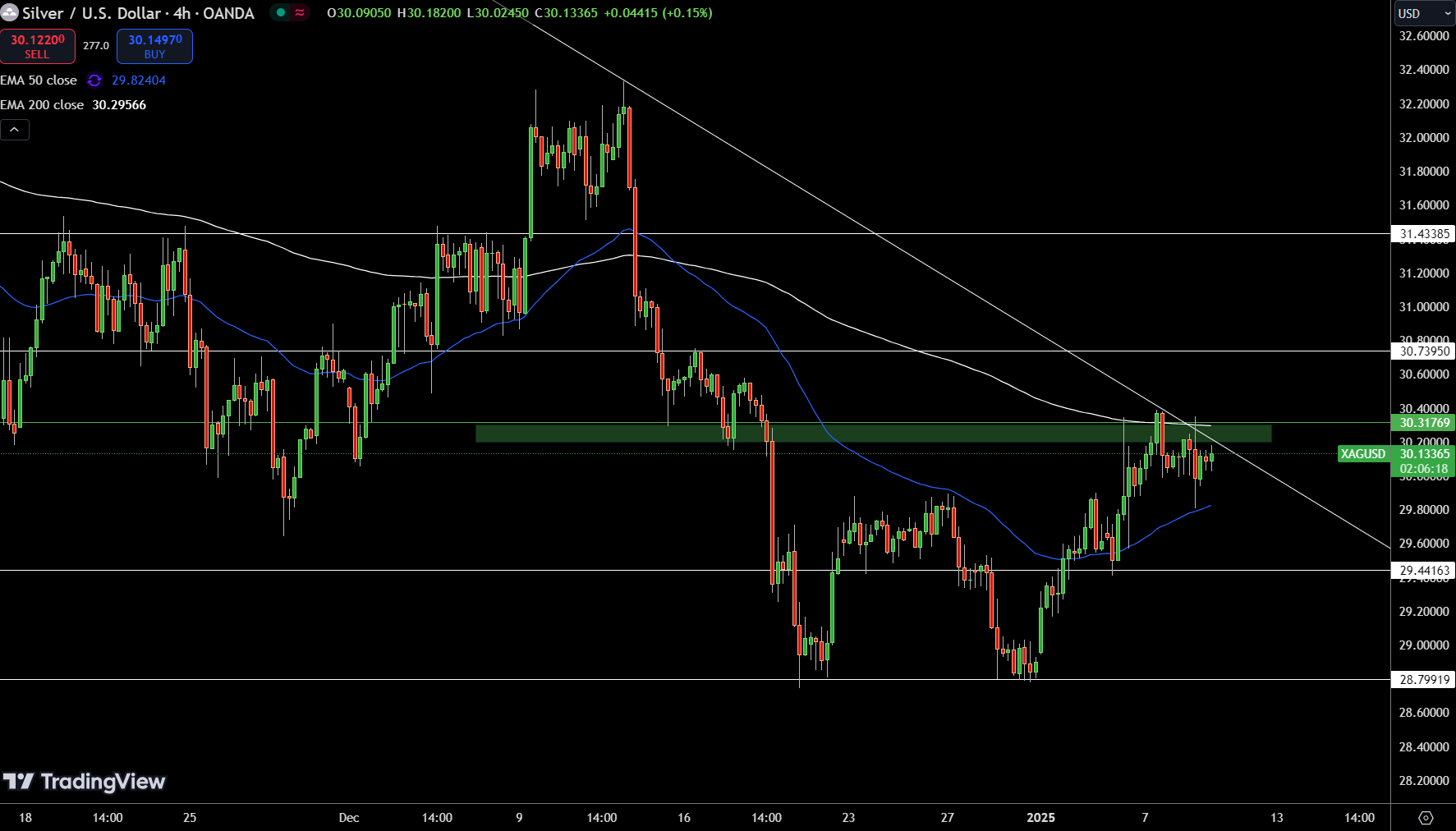The image size is (1456, 831).
Task: Click the 23 date label on time axis
Action: coord(848,818)
